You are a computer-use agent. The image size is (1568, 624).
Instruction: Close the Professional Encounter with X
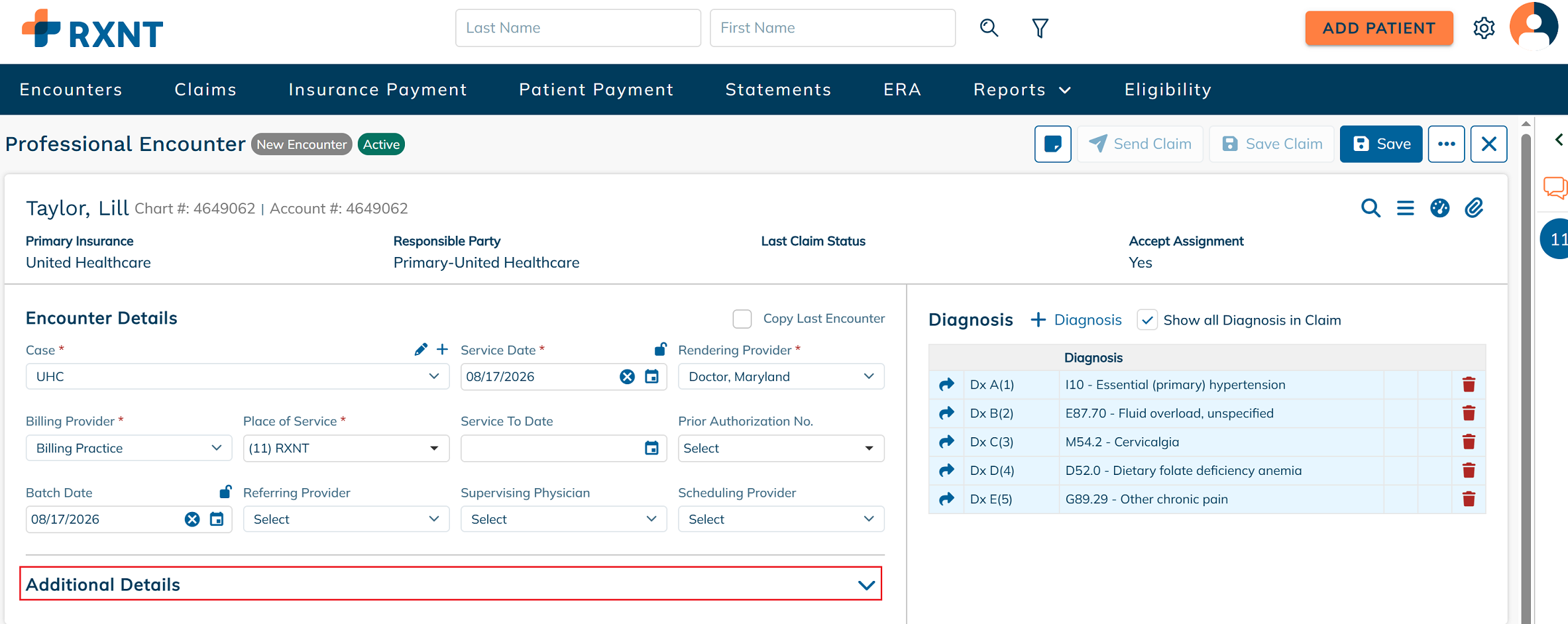[1488, 144]
